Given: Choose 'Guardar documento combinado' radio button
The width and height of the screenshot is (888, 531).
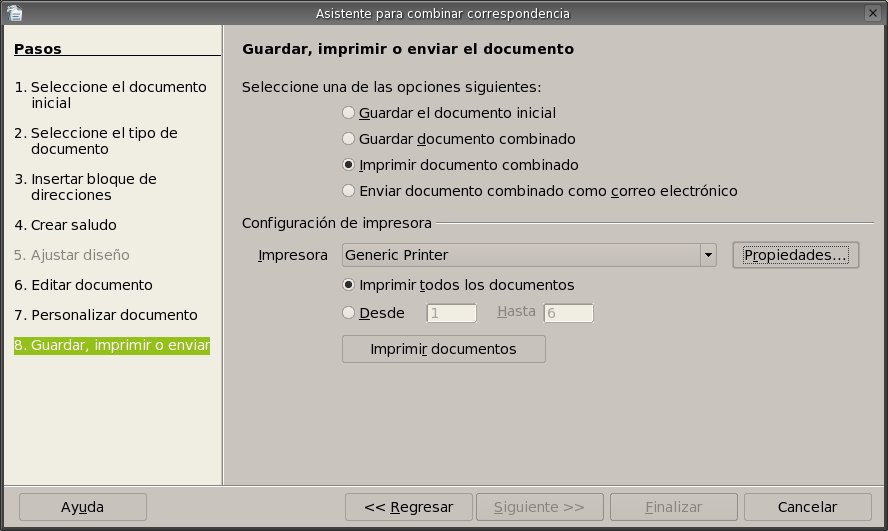Looking at the screenshot, I should tap(349, 139).
